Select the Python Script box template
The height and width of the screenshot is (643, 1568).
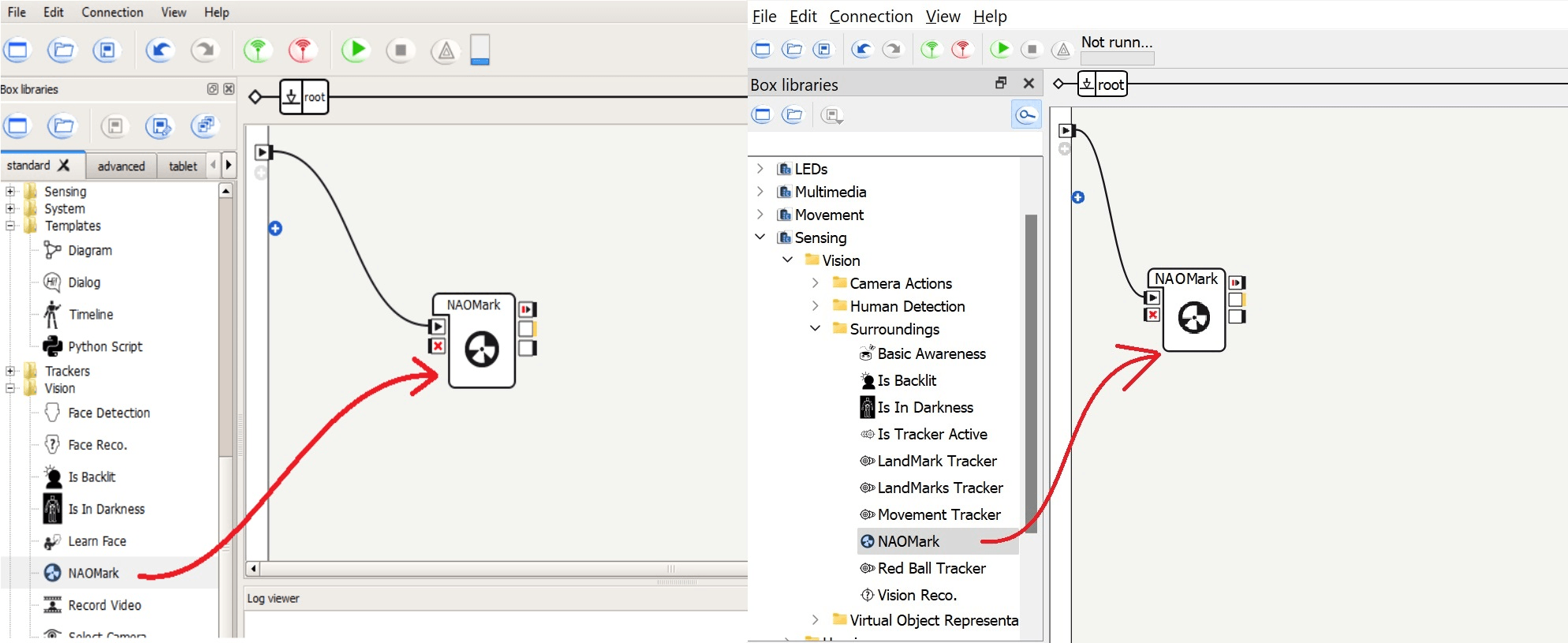(104, 346)
